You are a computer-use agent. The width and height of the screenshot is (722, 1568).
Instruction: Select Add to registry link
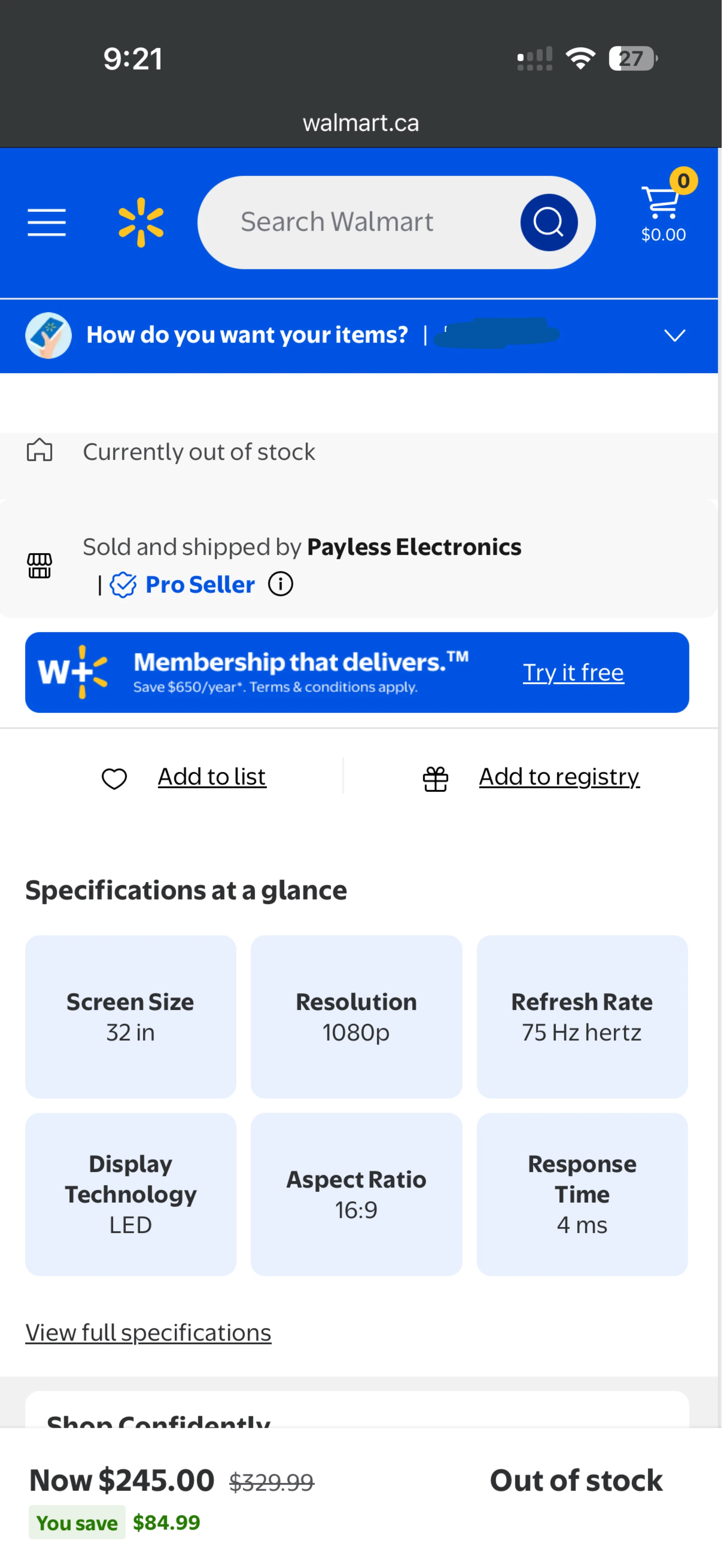[559, 777]
